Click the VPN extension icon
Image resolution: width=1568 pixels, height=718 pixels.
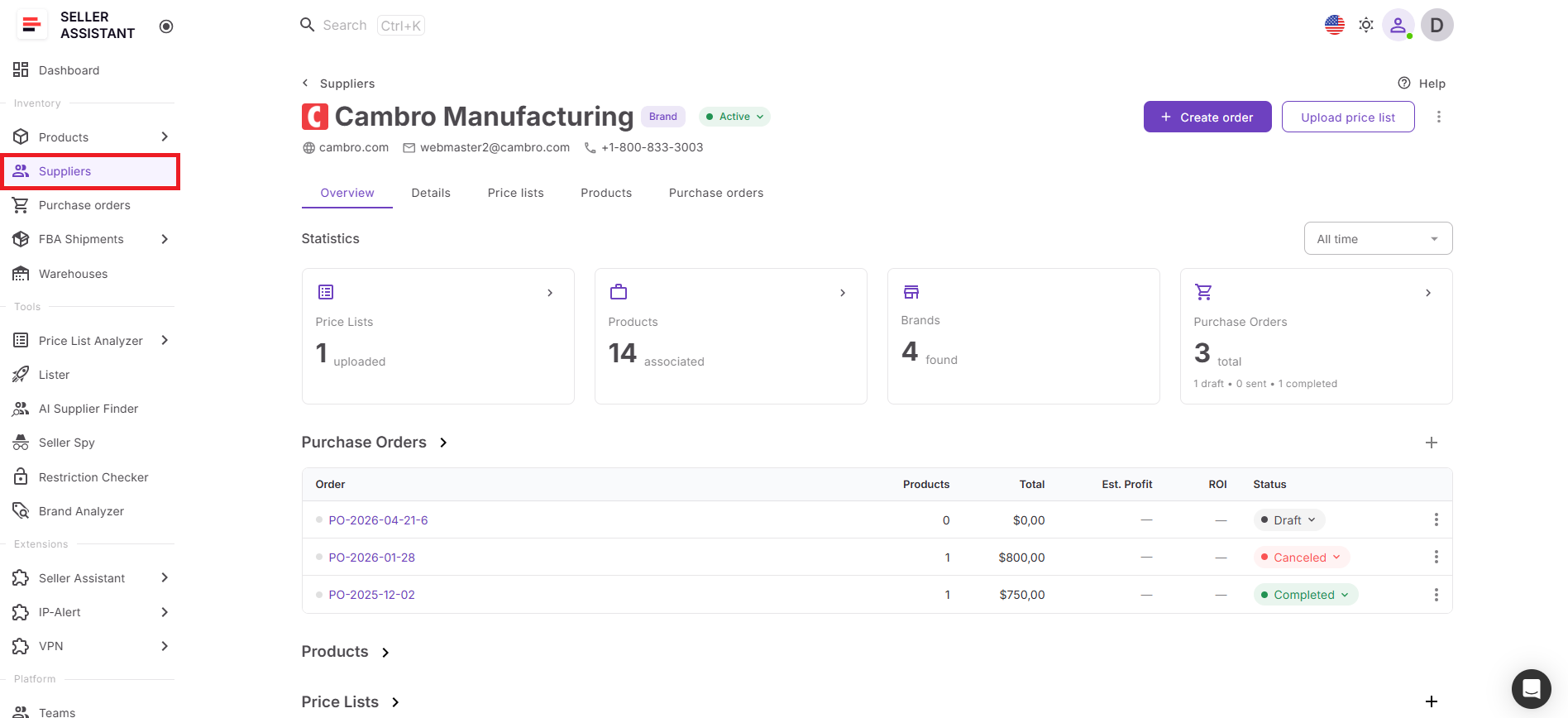[21, 646]
